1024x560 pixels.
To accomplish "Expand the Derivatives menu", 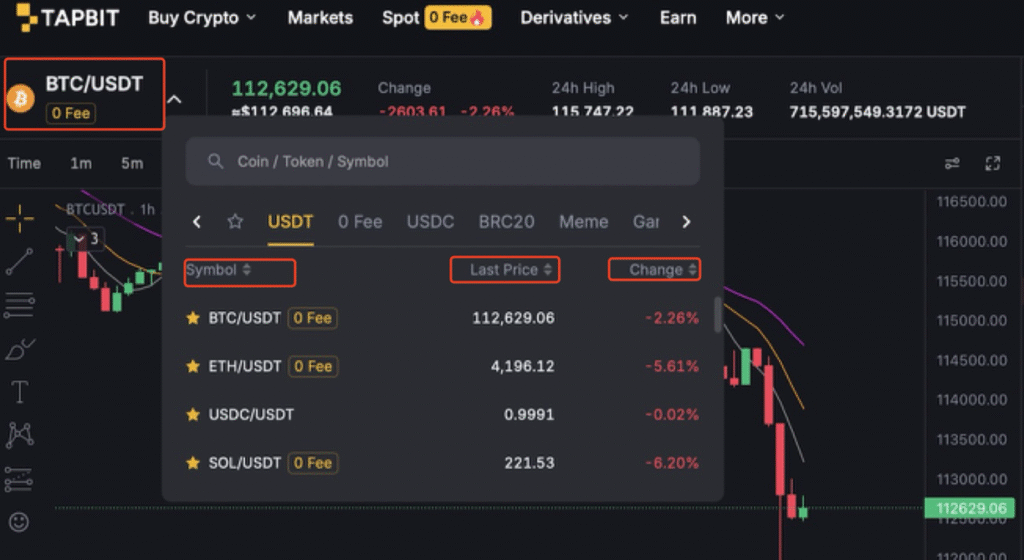I will [x=574, y=17].
